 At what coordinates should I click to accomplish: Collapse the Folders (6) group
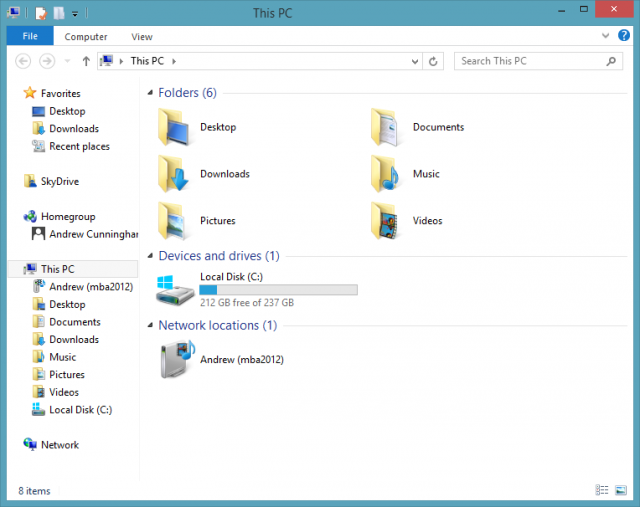(x=150, y=93)
